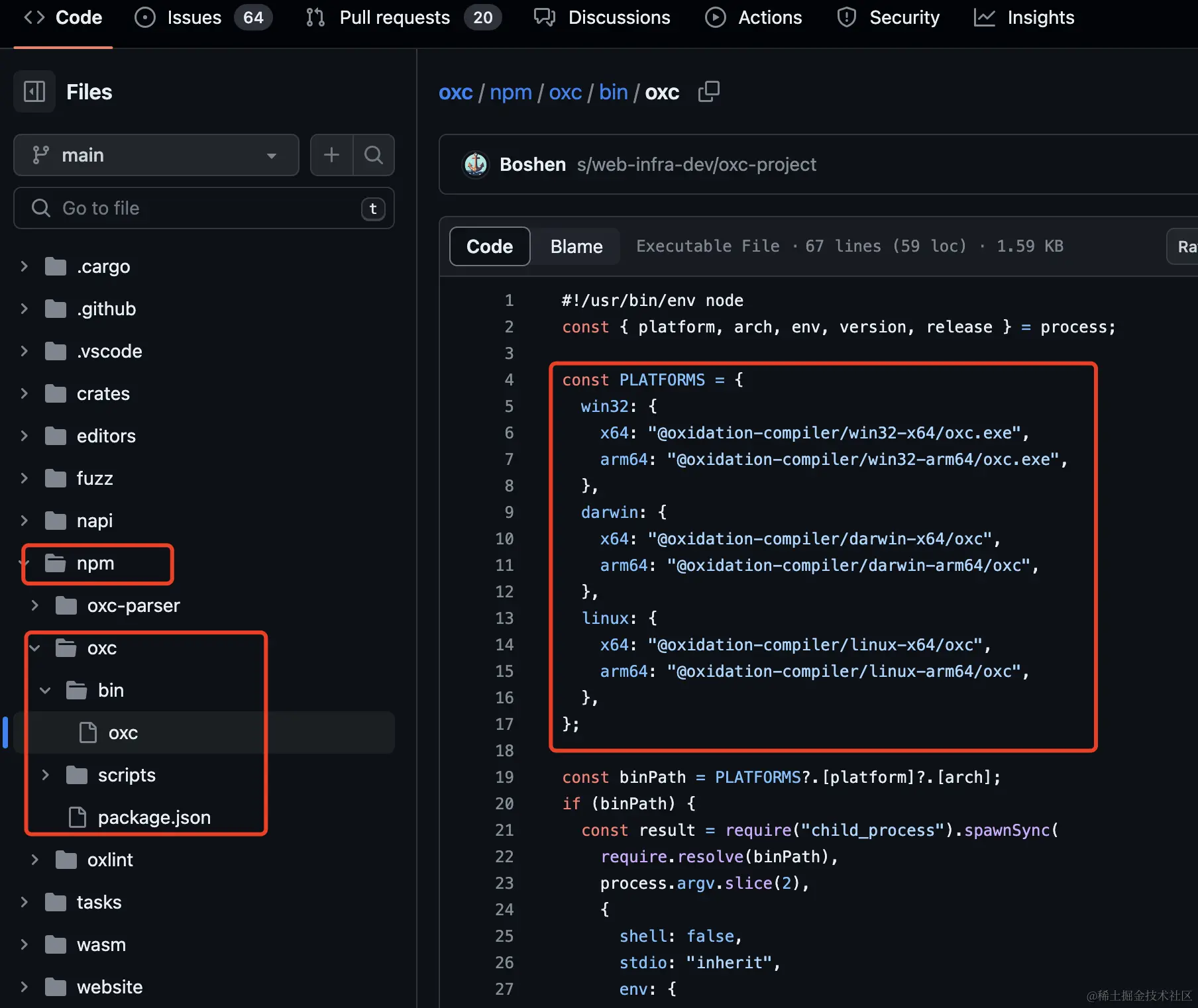Expand the scripts folder chevron
The image size is (1198, 1008).
[45, 775]
